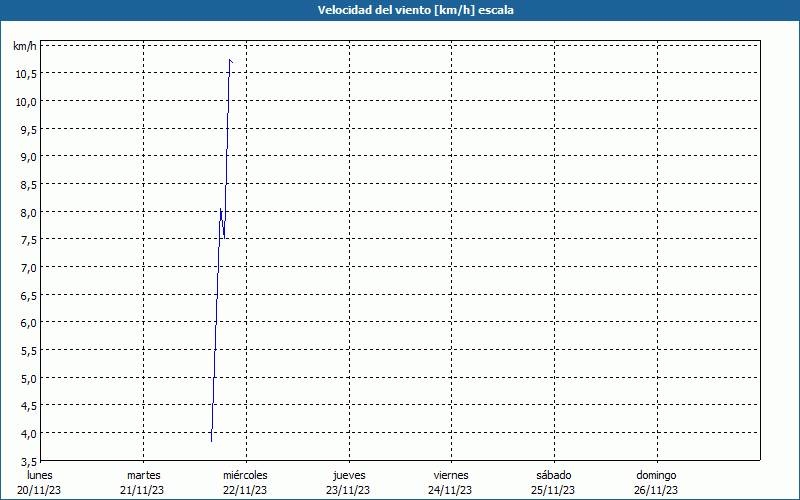The width and height of the screenshot is (800, 500).
Task: Click the 'martes' day label
Action: 144,475
